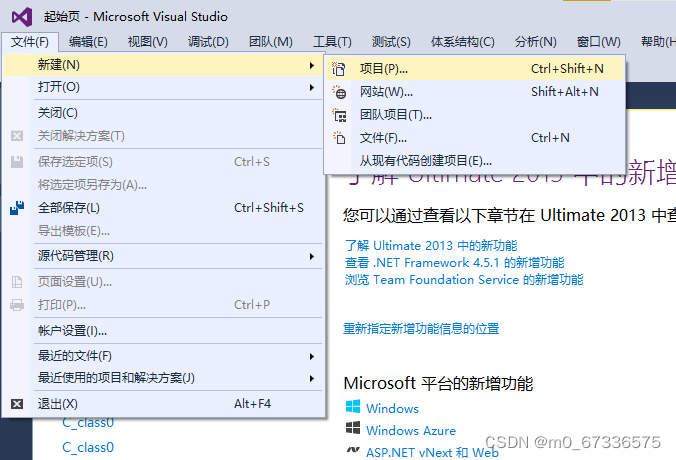Open the Windows Azure link
This screenshot has width=676, height=460.
[411, 431]
